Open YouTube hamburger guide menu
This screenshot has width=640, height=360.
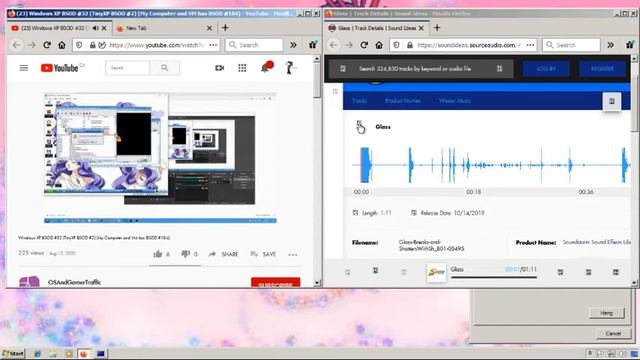click(24, 68)
